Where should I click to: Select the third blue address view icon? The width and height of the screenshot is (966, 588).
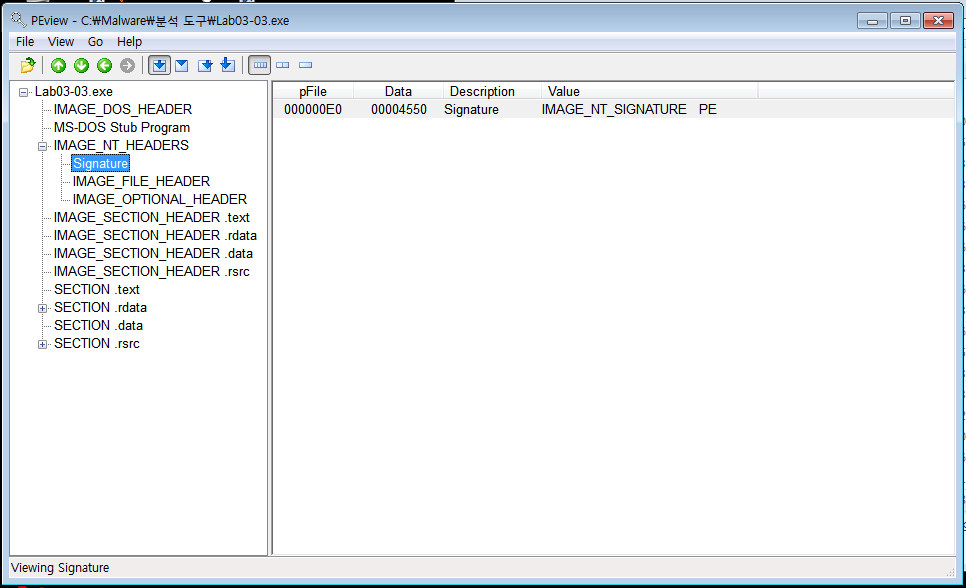tap(205, 65)
